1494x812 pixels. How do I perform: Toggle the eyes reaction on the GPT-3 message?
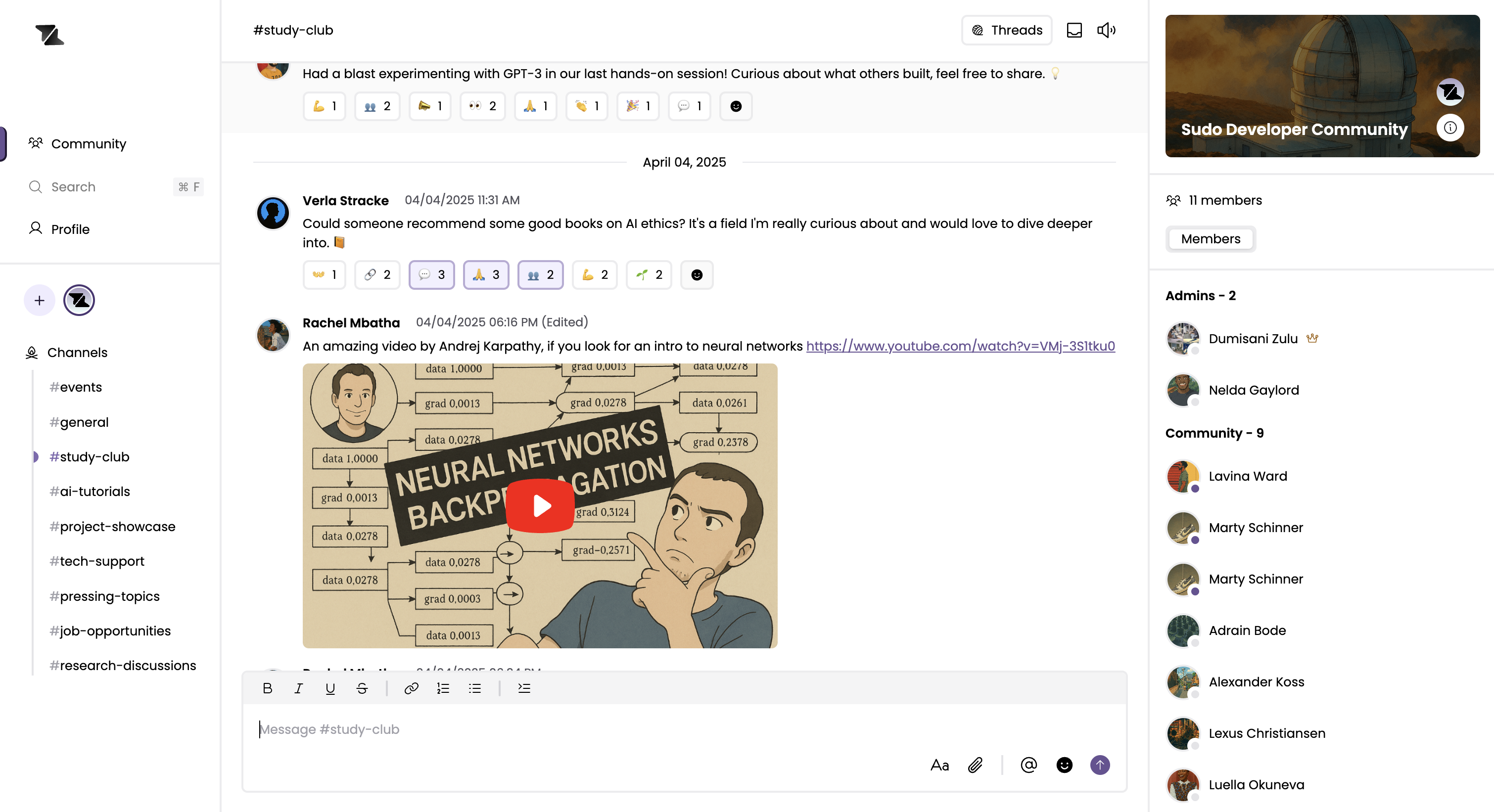click(482, 106)
